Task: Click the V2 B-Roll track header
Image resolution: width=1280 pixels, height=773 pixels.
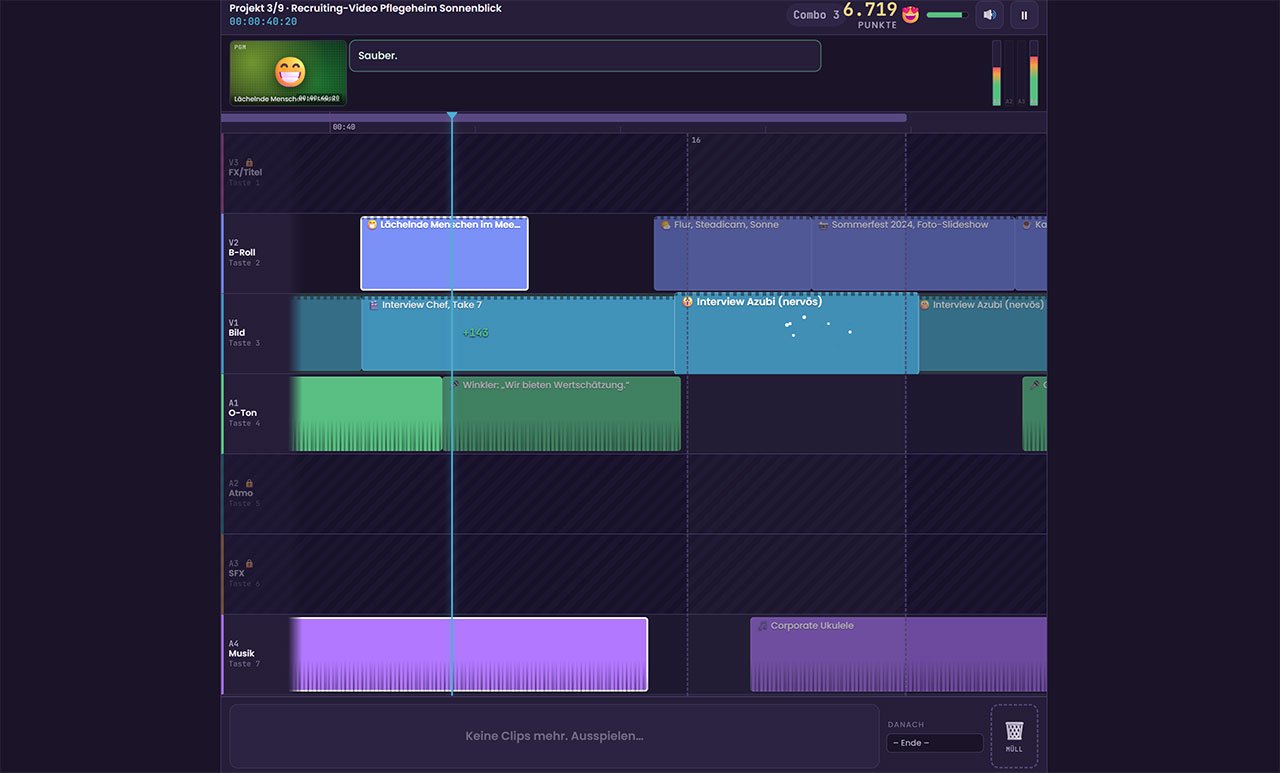Action: click(256, 253)
